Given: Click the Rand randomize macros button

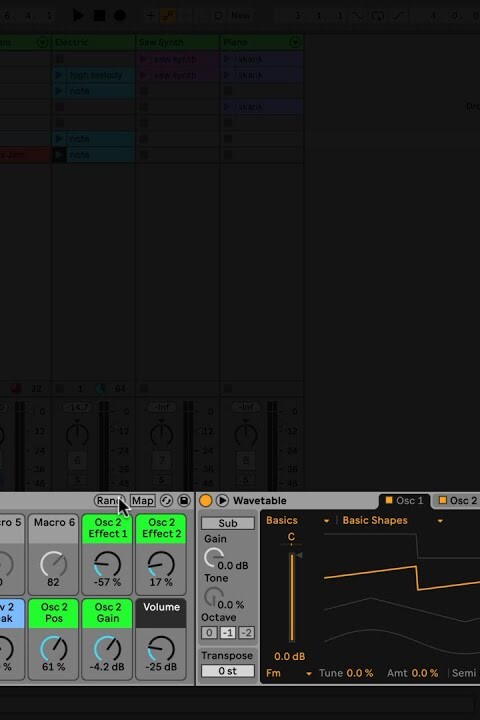Looking at the screenshot, I should [109, 501].
